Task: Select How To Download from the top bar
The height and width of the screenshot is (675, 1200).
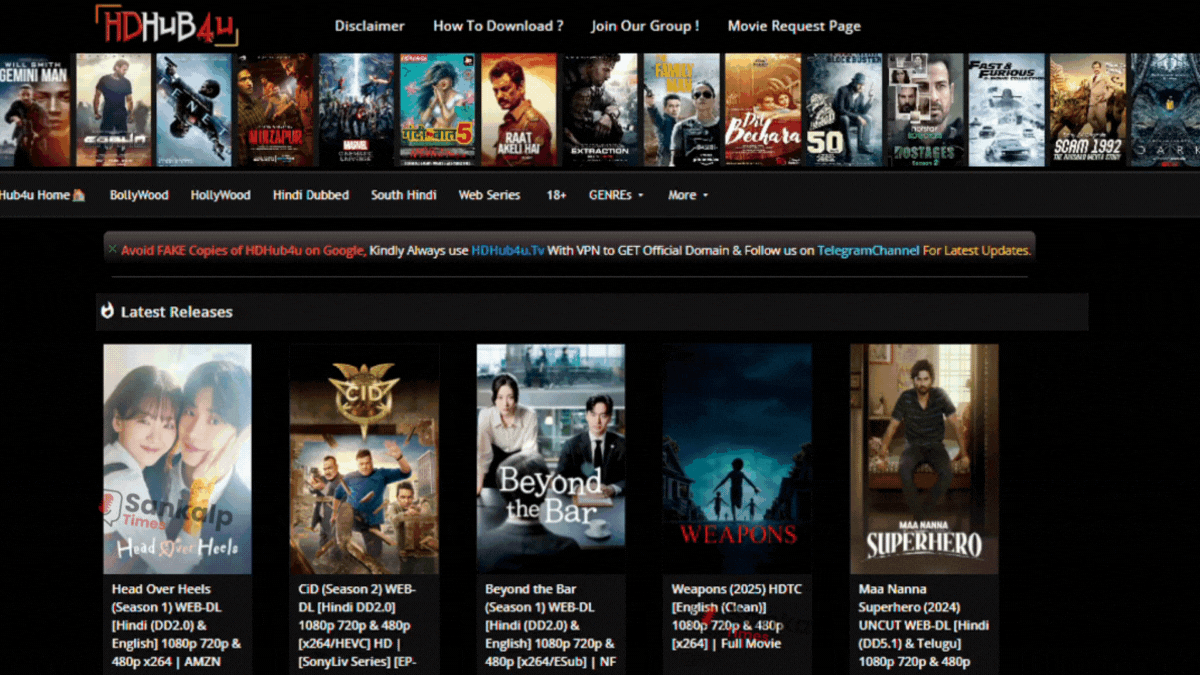Action: point(498,26)
